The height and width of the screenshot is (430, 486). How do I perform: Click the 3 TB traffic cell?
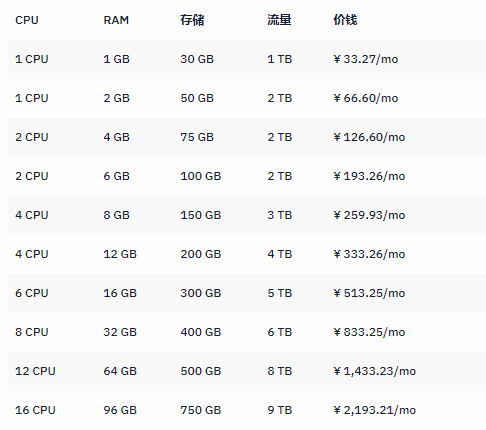280,215
